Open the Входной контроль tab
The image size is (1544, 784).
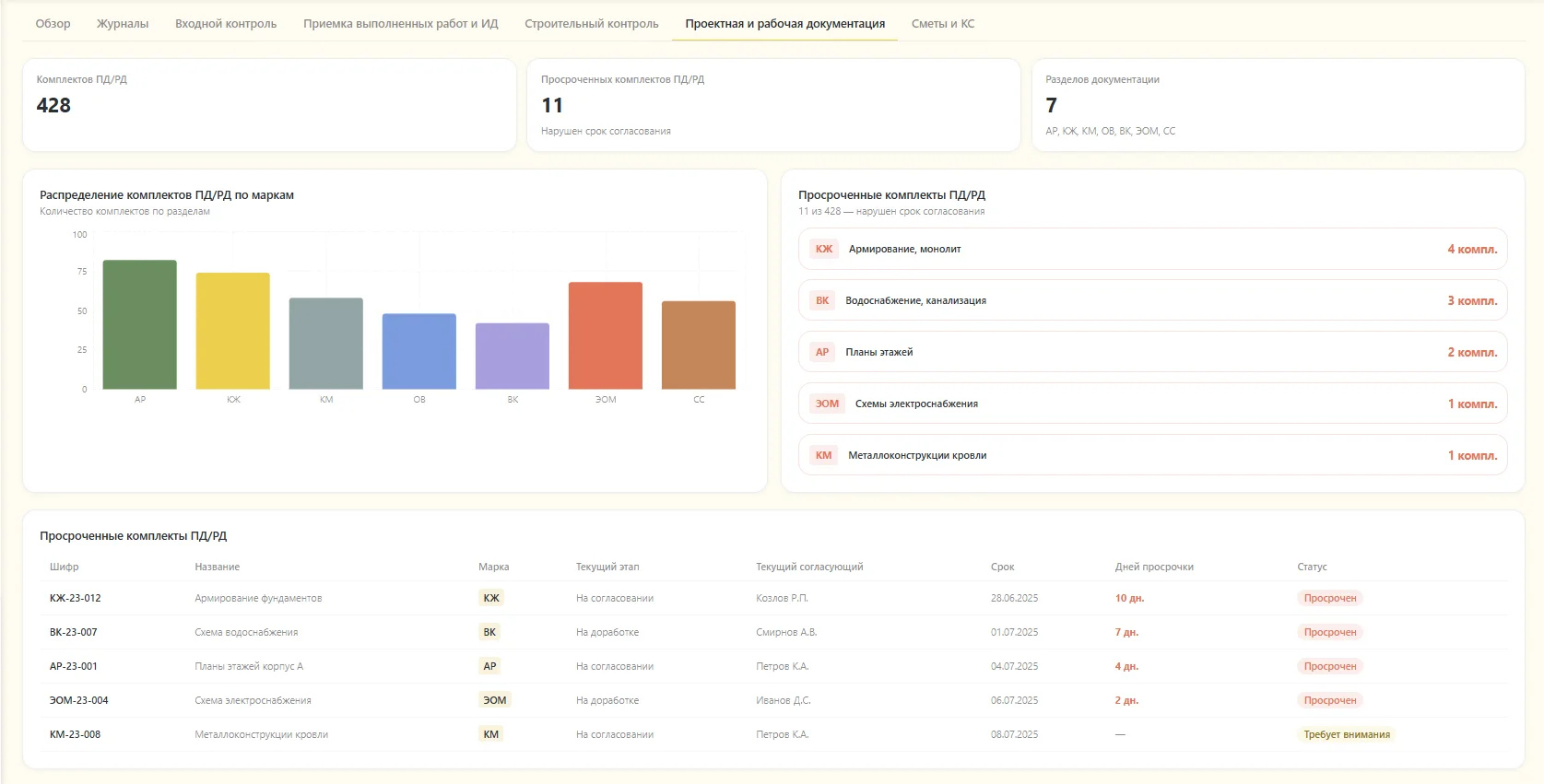click(226, 24)
